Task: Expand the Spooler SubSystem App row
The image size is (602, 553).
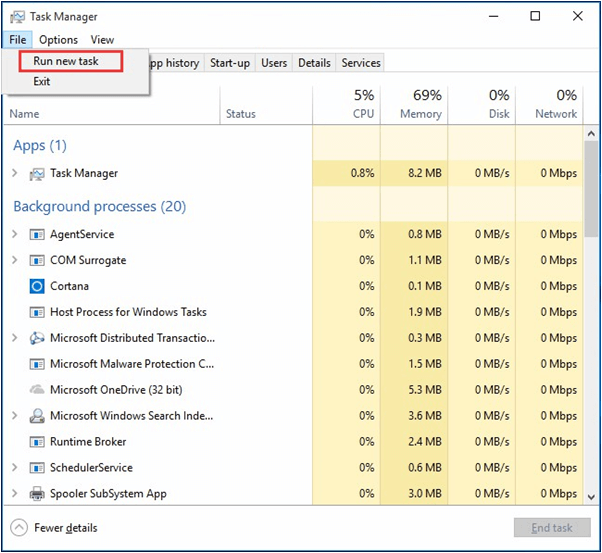Action: tap(15, 493)
